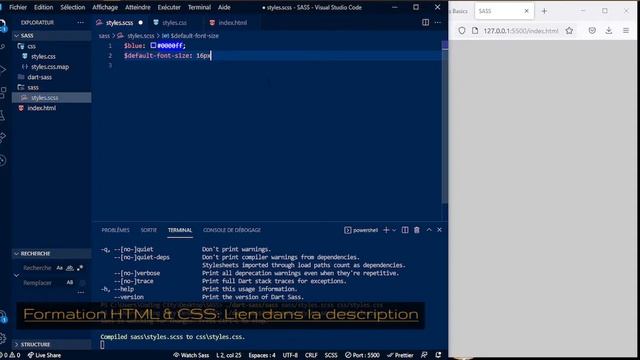Switch to the SORTIE panel tab
Viewport: 640px width, 360px height.
point(149,230)
